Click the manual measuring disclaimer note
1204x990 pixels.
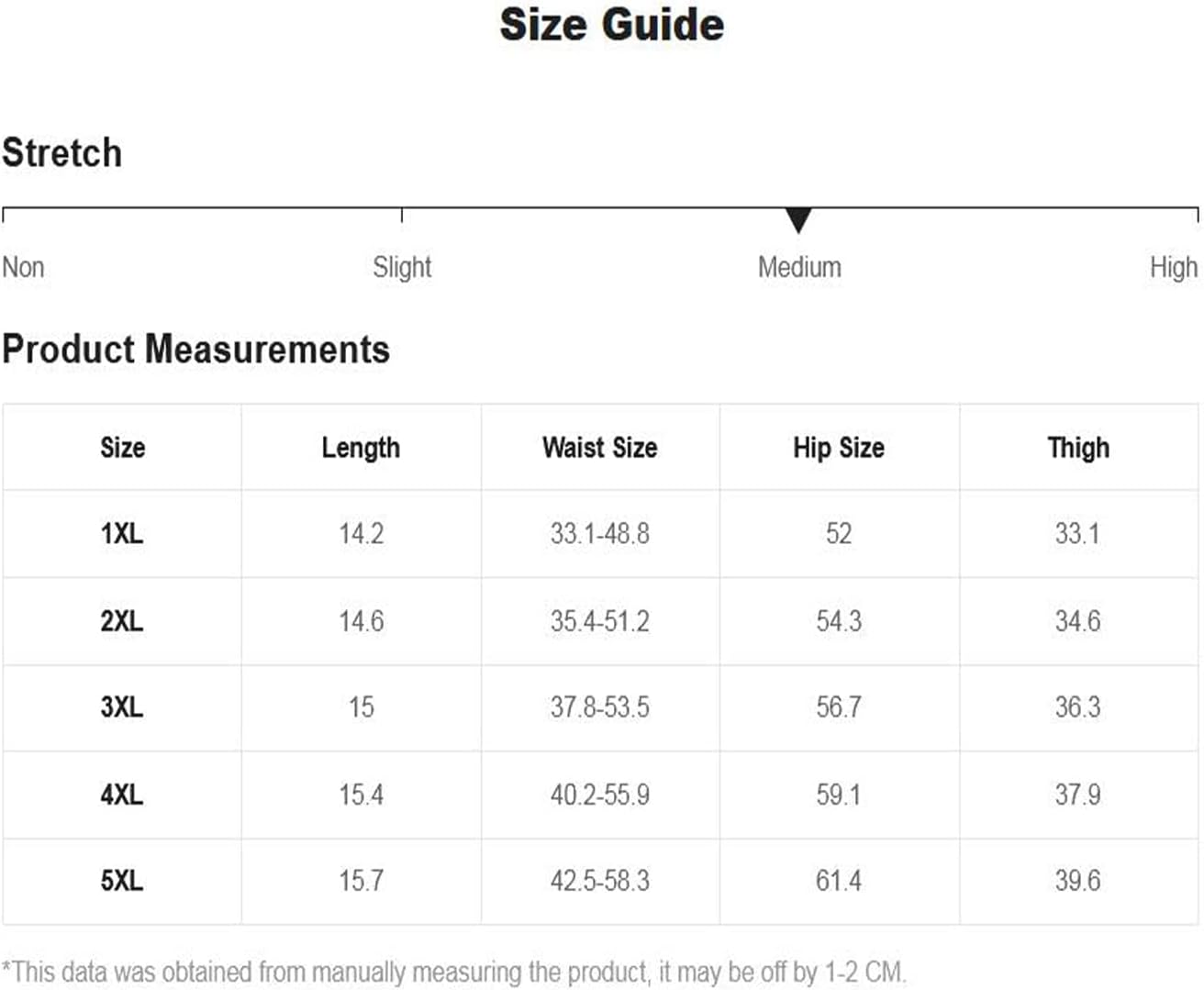point(454,972)
